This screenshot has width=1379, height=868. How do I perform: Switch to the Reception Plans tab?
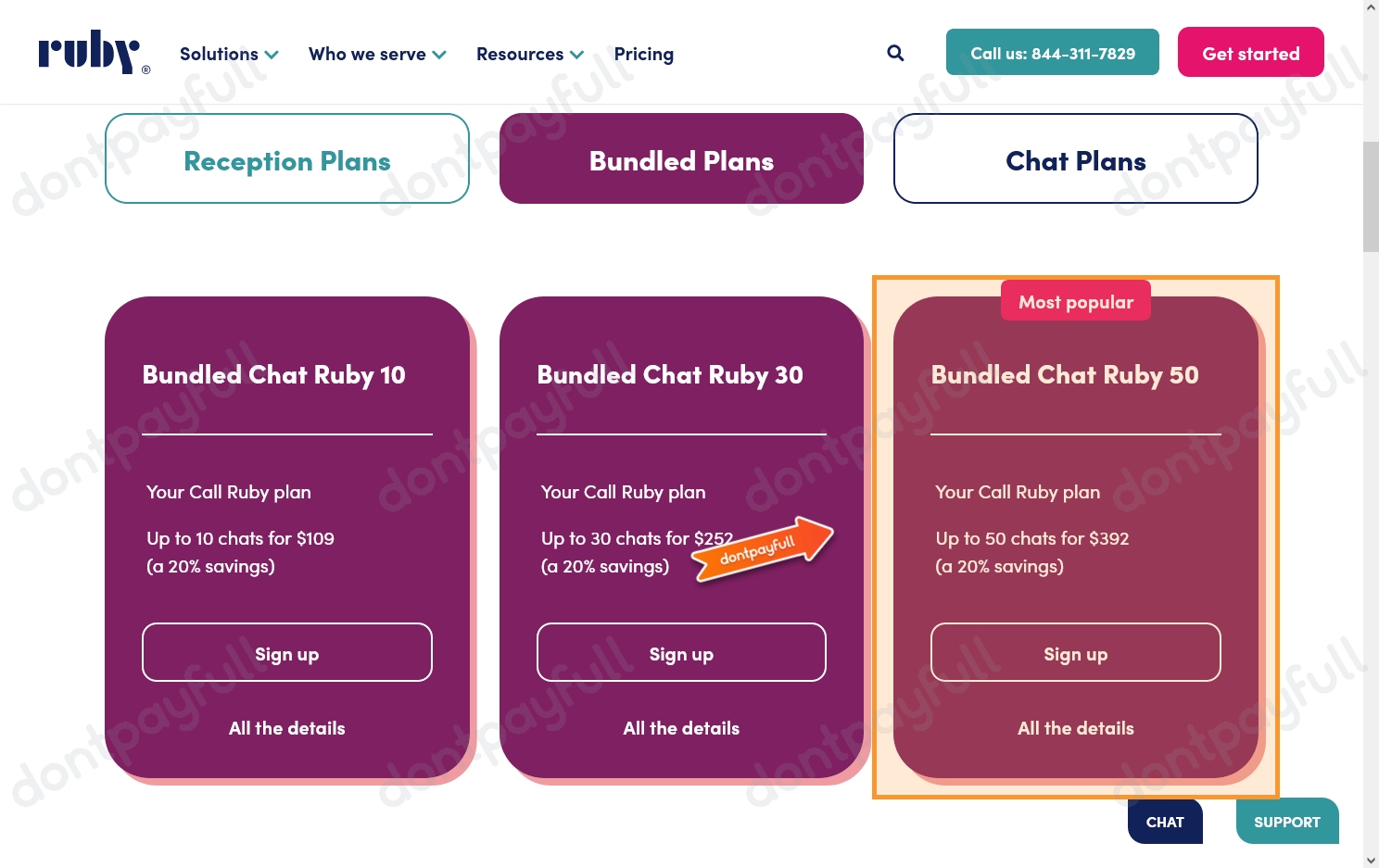click(286, 158)
